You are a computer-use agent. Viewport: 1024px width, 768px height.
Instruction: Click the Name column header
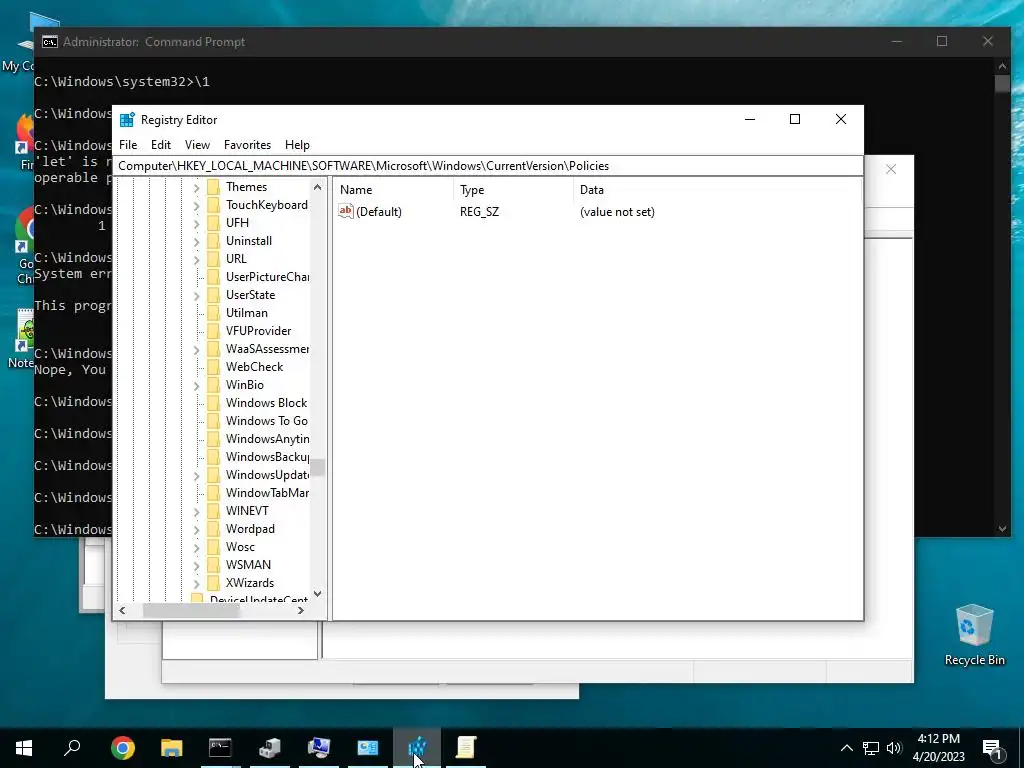[x=393, y=190]
